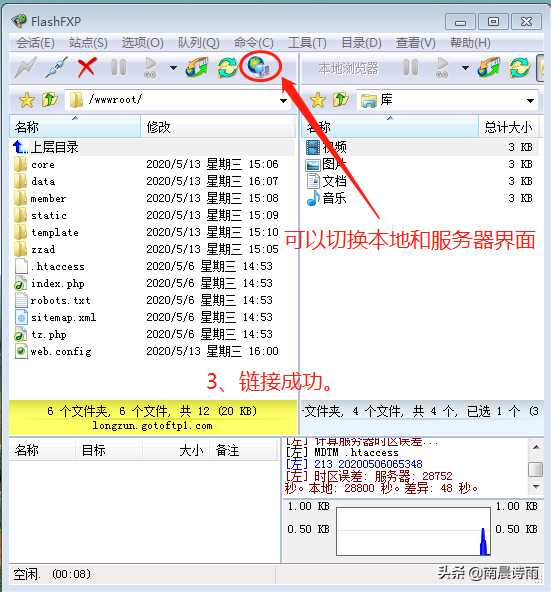Click left pane blue transfer arrows icon
This screenshot has height=592, width=551.
click(196, 68)
